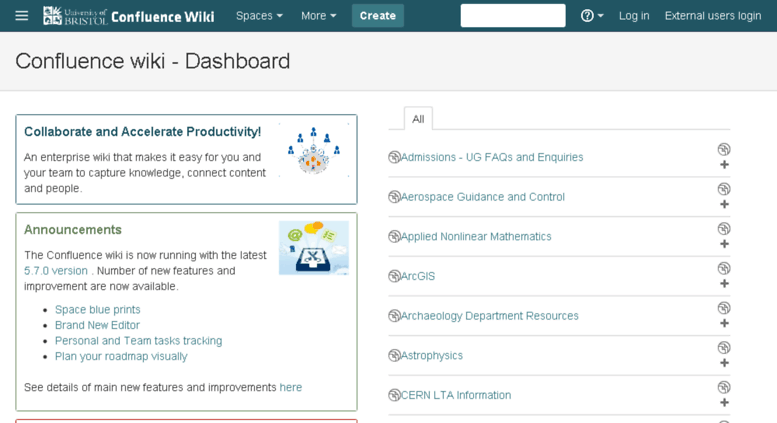Open Brand New Editor link
Screen dimensions: 777x423
[x=97, y=325]
